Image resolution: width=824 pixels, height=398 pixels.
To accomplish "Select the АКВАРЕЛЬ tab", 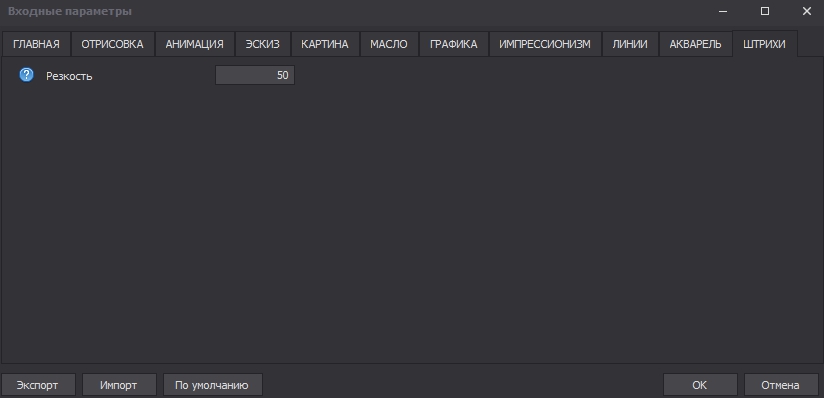I will (x=695, y=44).
